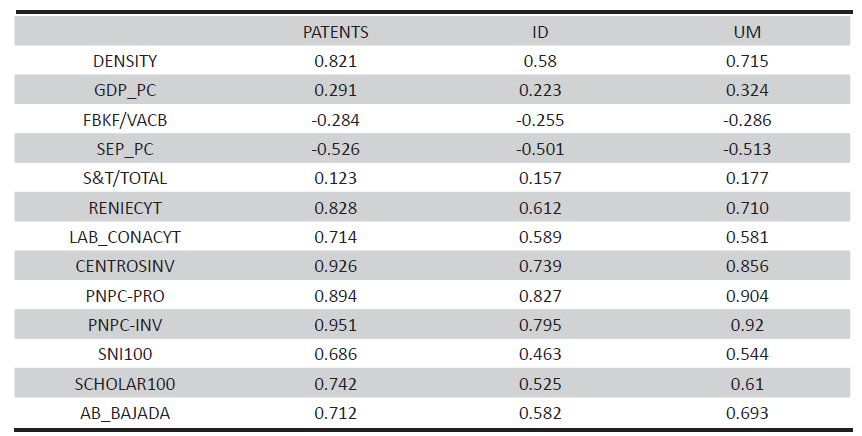Viewport: 862px width, 436px height.
Task: Click the CENTROSINV row label
Action: coord(125,267)
